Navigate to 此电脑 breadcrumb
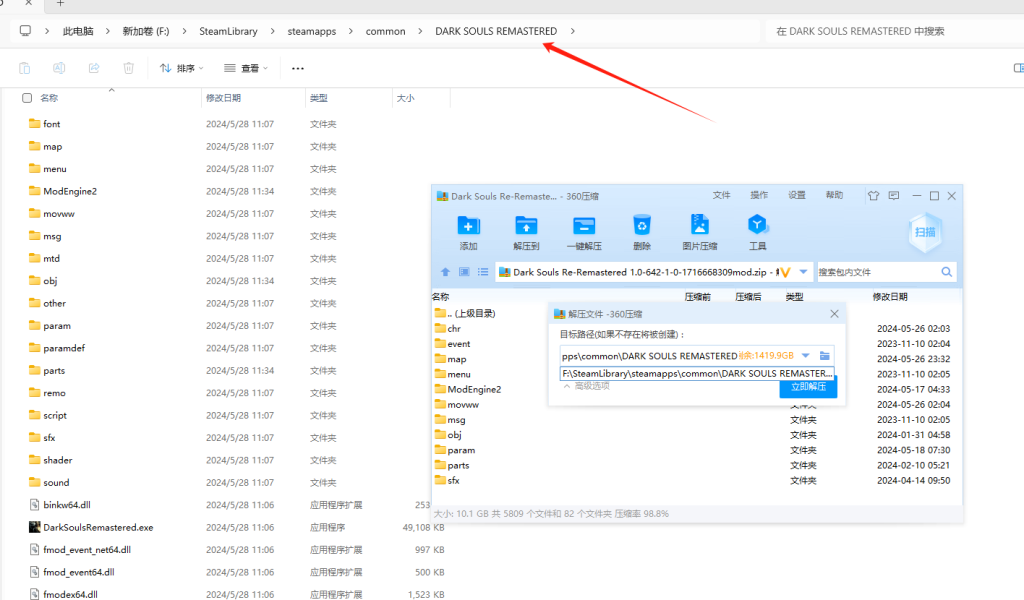Screen dimensions: 1024x600 (78, 31)
